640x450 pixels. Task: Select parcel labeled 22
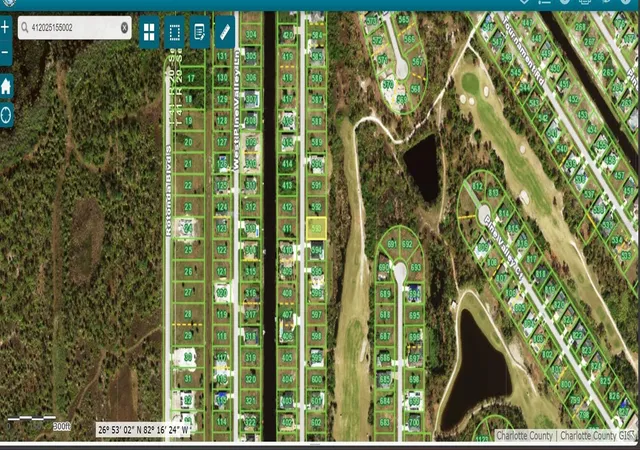click(x=188, y=185)
